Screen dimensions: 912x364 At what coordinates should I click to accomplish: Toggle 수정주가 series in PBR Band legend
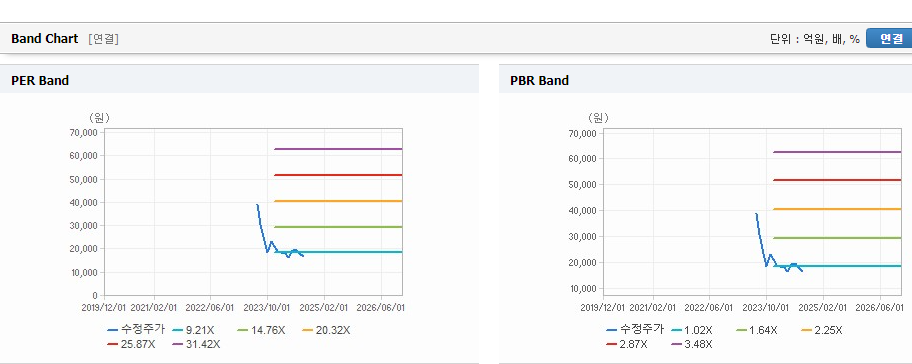click(x=635, y=330)
